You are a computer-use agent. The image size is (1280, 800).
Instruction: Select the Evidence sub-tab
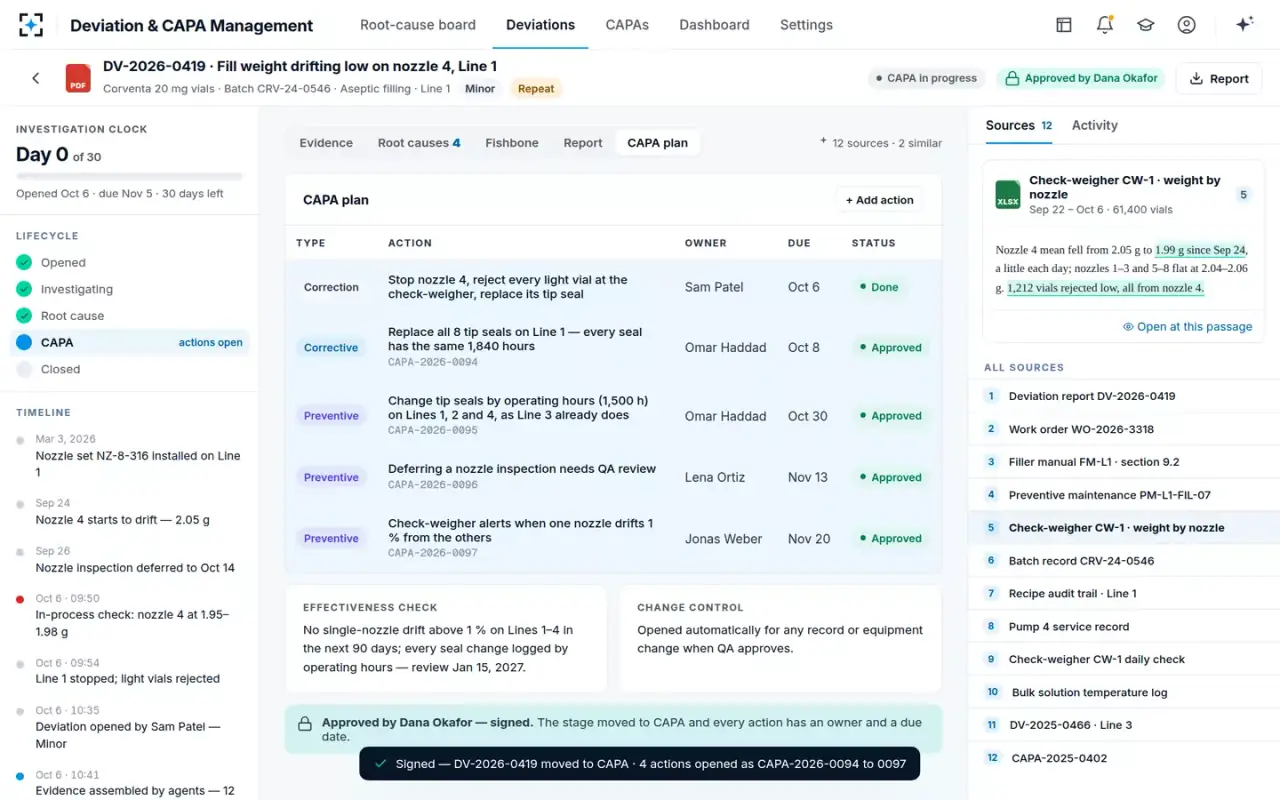click(326, 143)
